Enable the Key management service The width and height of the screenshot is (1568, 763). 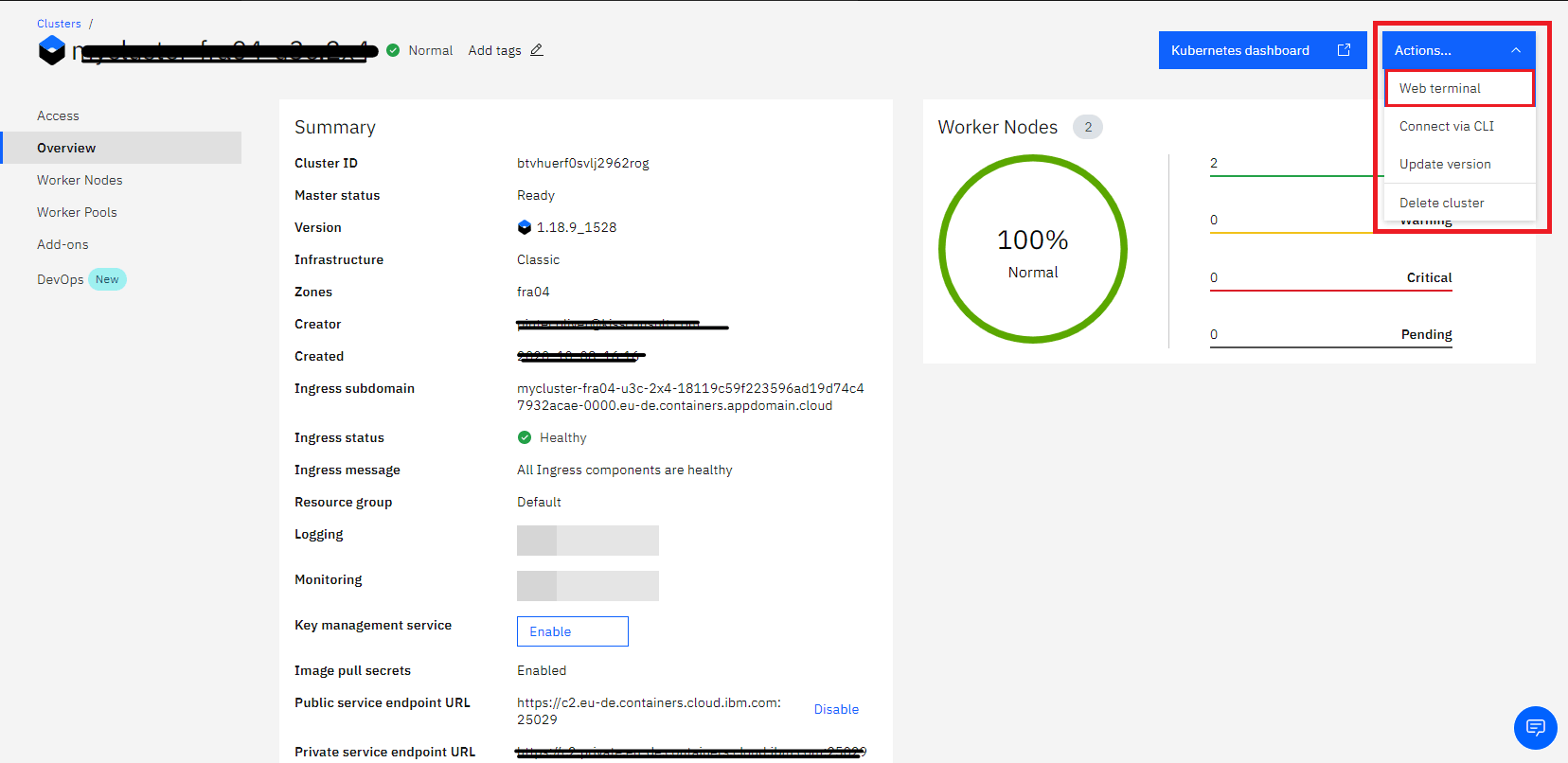tap(572, 631)
